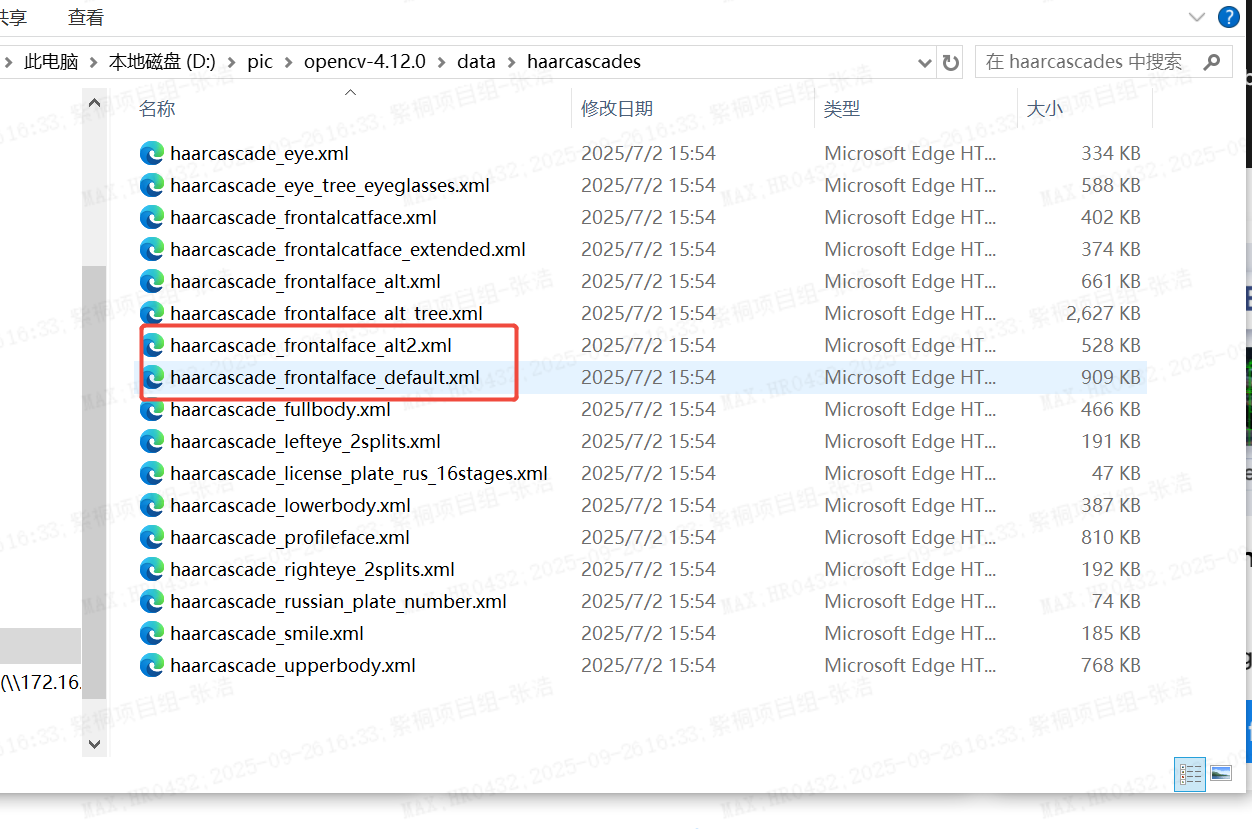Select the file haarcascade_upperbody.xml
1252x829 pixels.
click(293, 665)
